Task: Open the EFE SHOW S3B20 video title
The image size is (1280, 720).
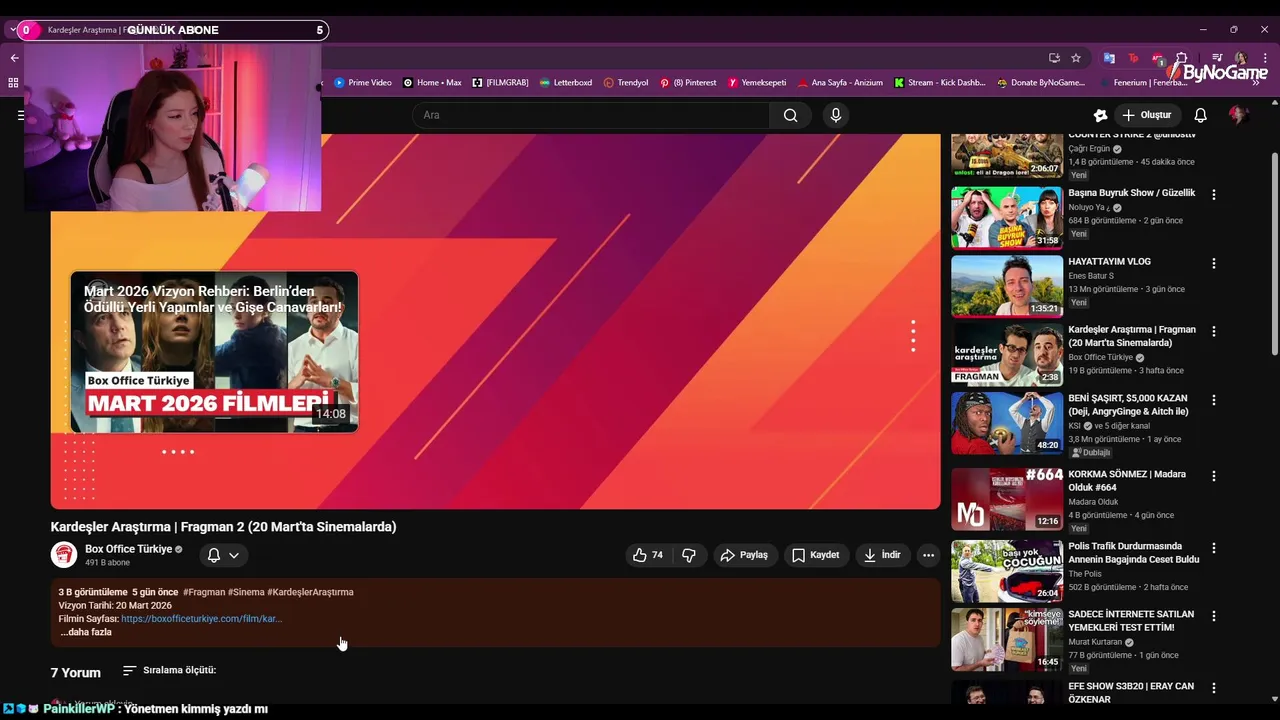Action: [x=1131, y=692]
